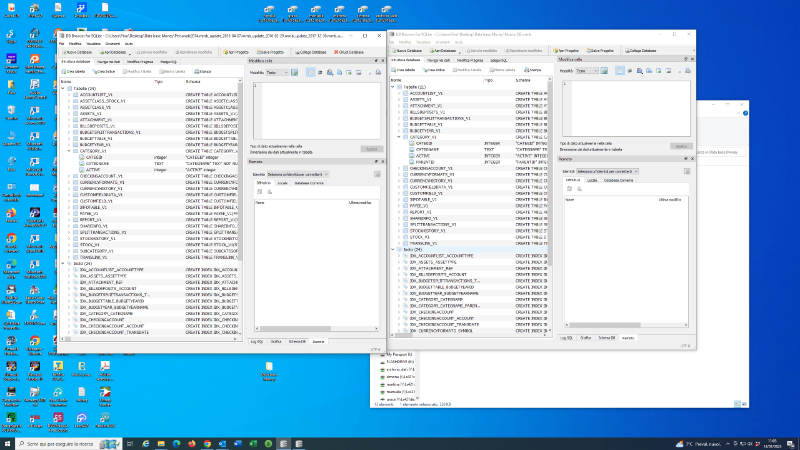The image size is (800, 450).
Task: Click Crea tabella in the right window
Action: click(403, 70)
